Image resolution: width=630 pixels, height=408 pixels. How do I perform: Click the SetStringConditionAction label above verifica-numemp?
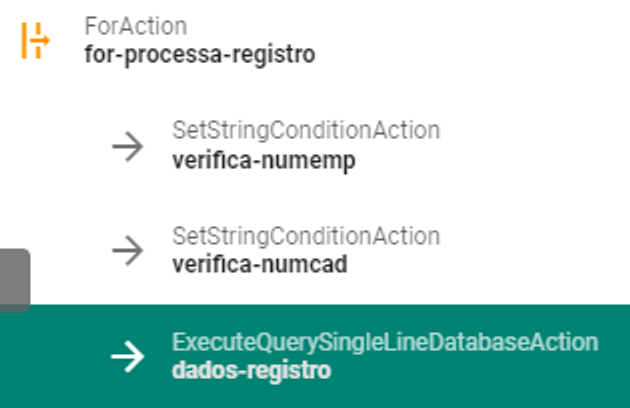coord(305,131)
